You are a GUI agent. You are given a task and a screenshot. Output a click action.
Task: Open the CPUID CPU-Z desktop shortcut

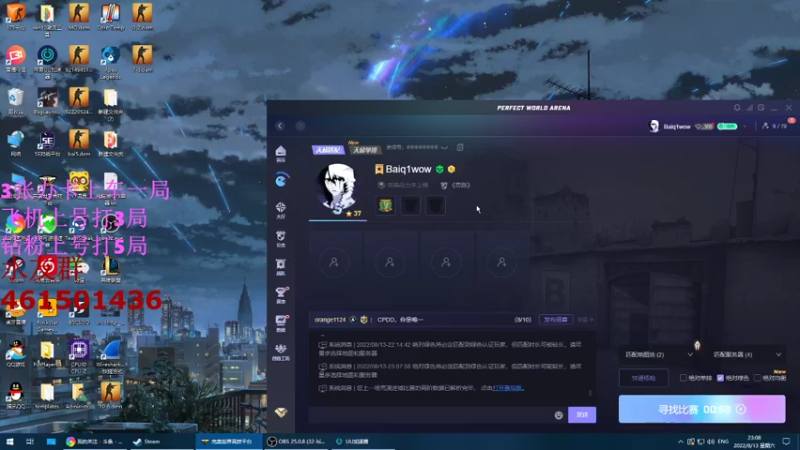click(79, 357)
